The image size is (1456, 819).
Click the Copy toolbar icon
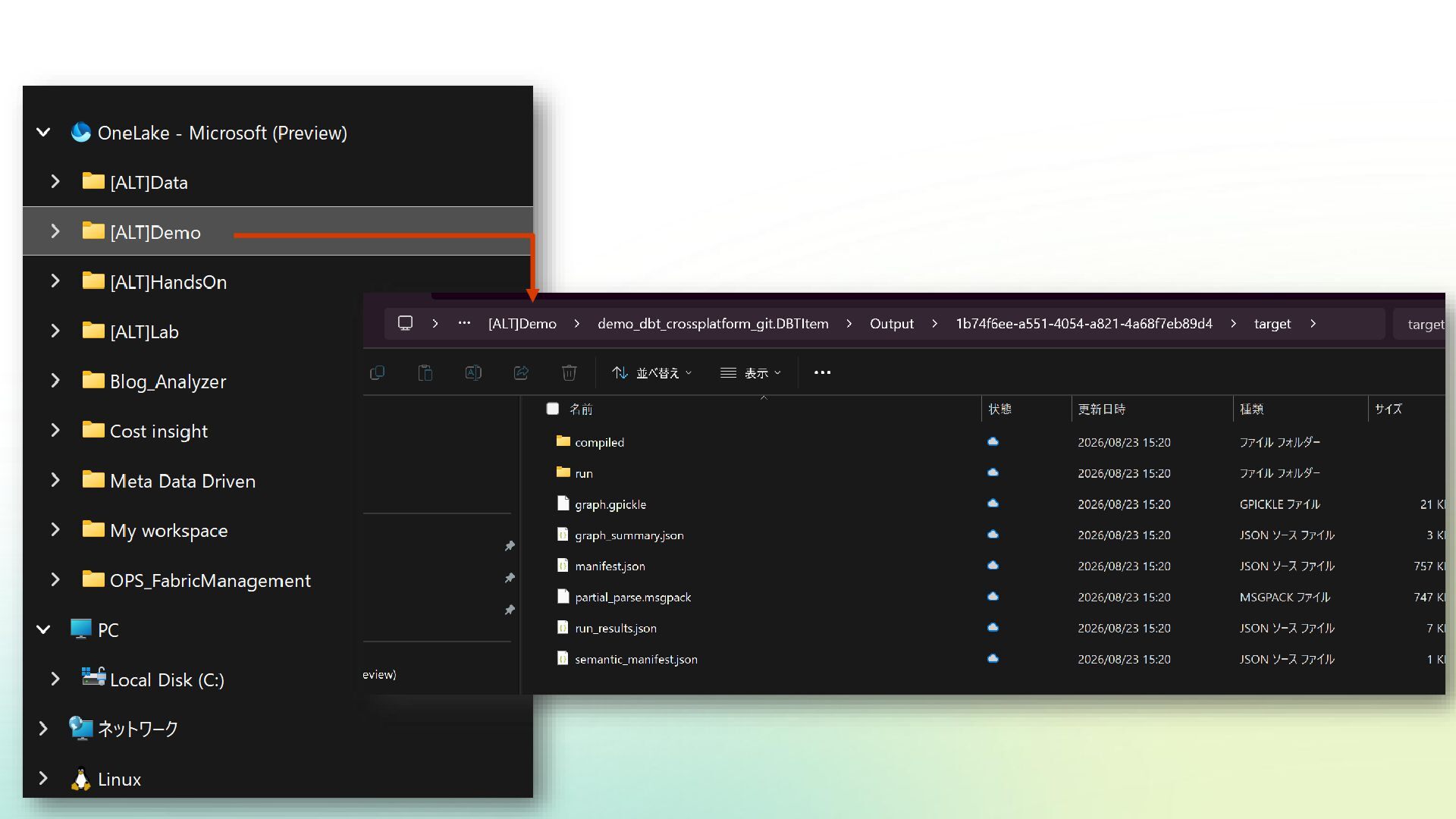pyautogui.click(x=377, y=372)
